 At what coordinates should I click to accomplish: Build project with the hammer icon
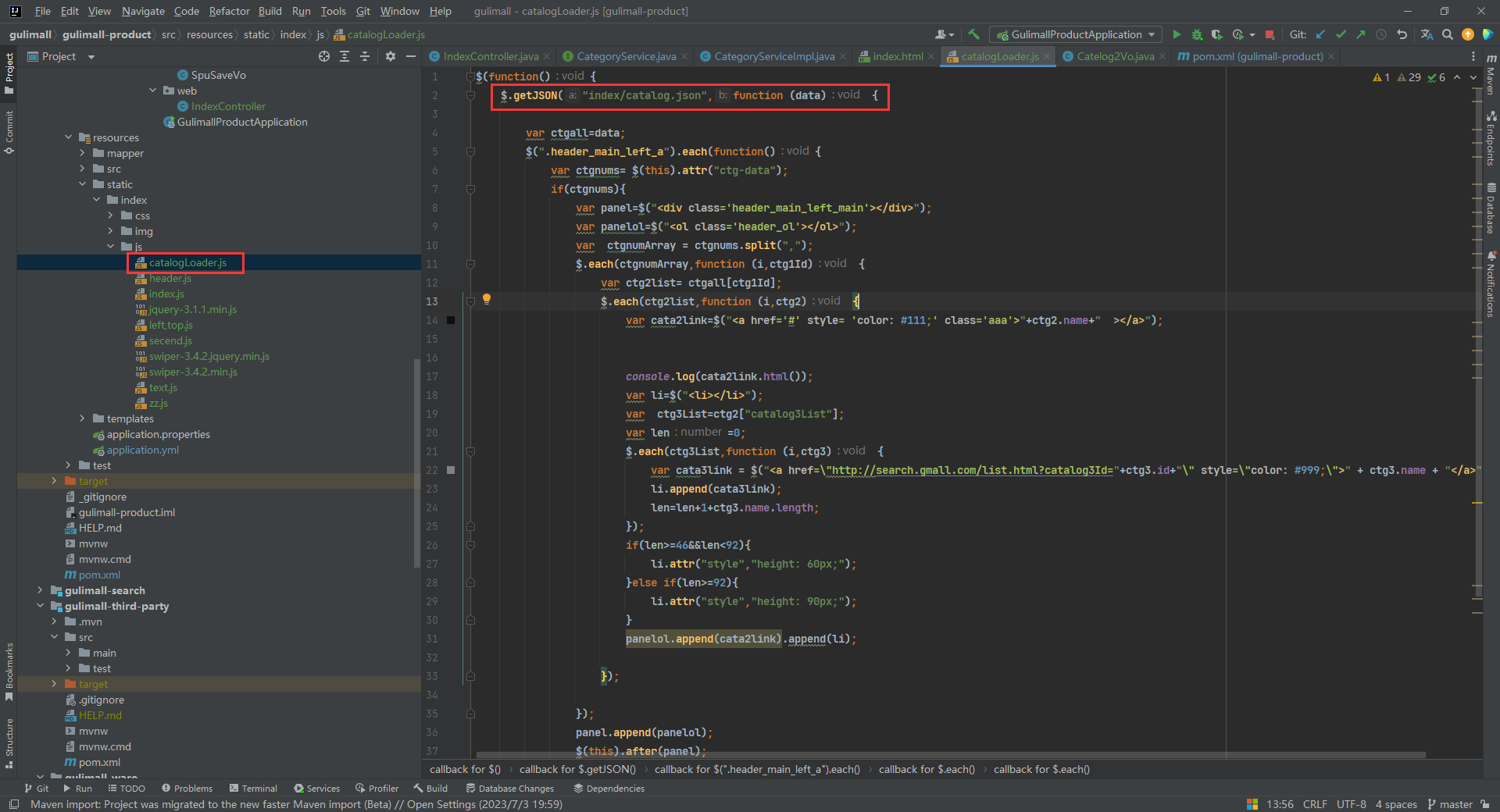coord(973,34)
